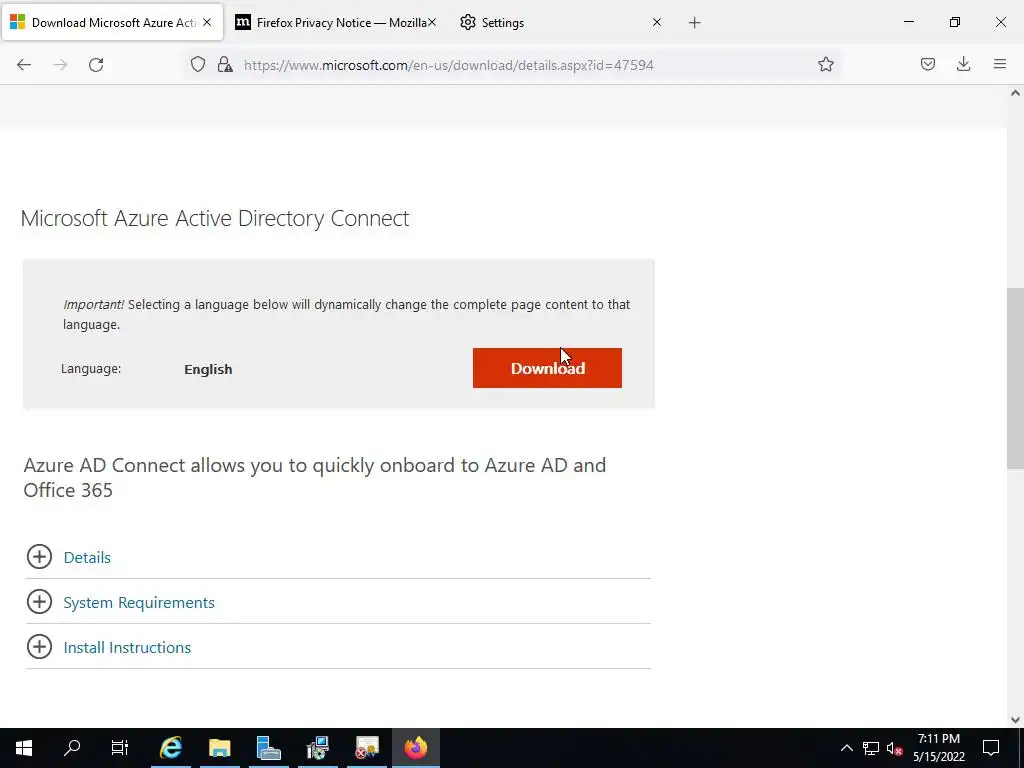Click the forward navigation arrow
1024x768 pixels.
click(x=60, y=65)
